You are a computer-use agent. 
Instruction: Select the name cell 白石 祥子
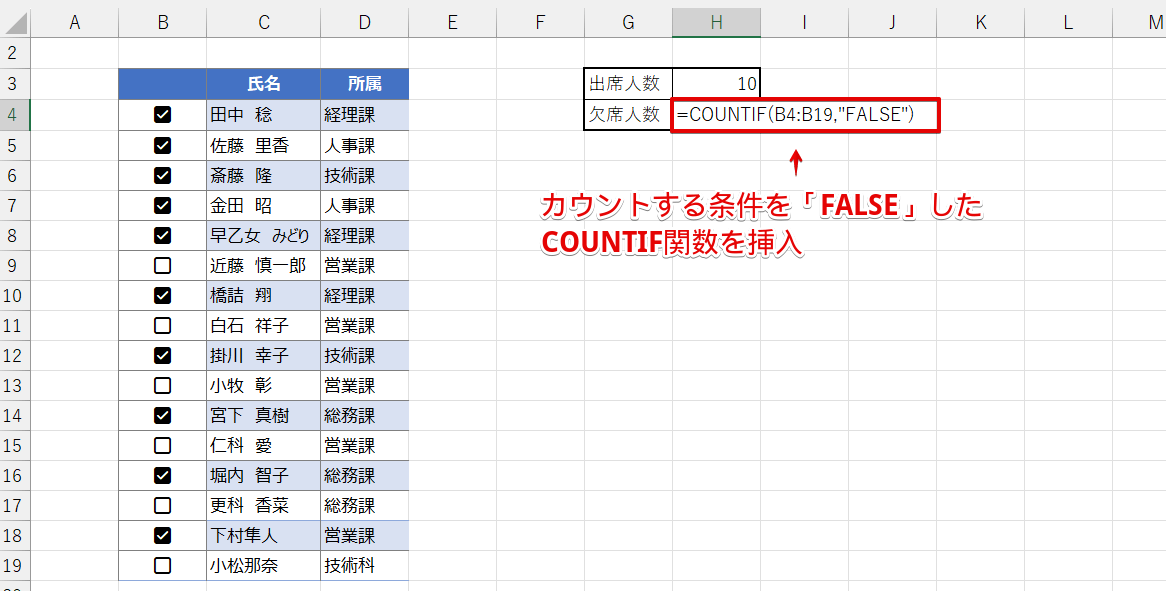coord(264,325)
